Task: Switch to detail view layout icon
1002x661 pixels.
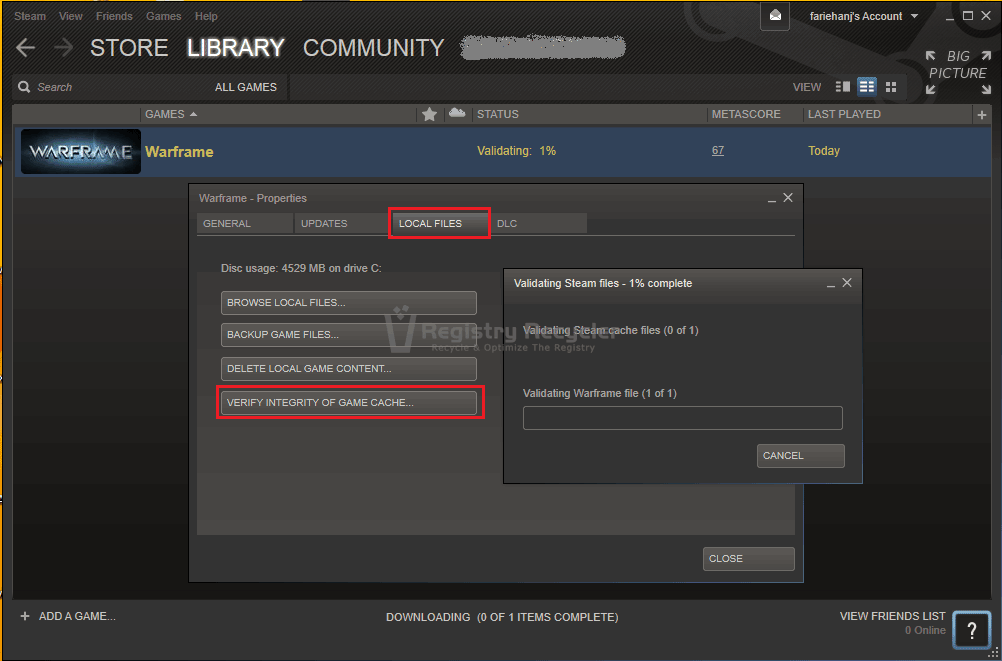Action: [x=843, y=87]
